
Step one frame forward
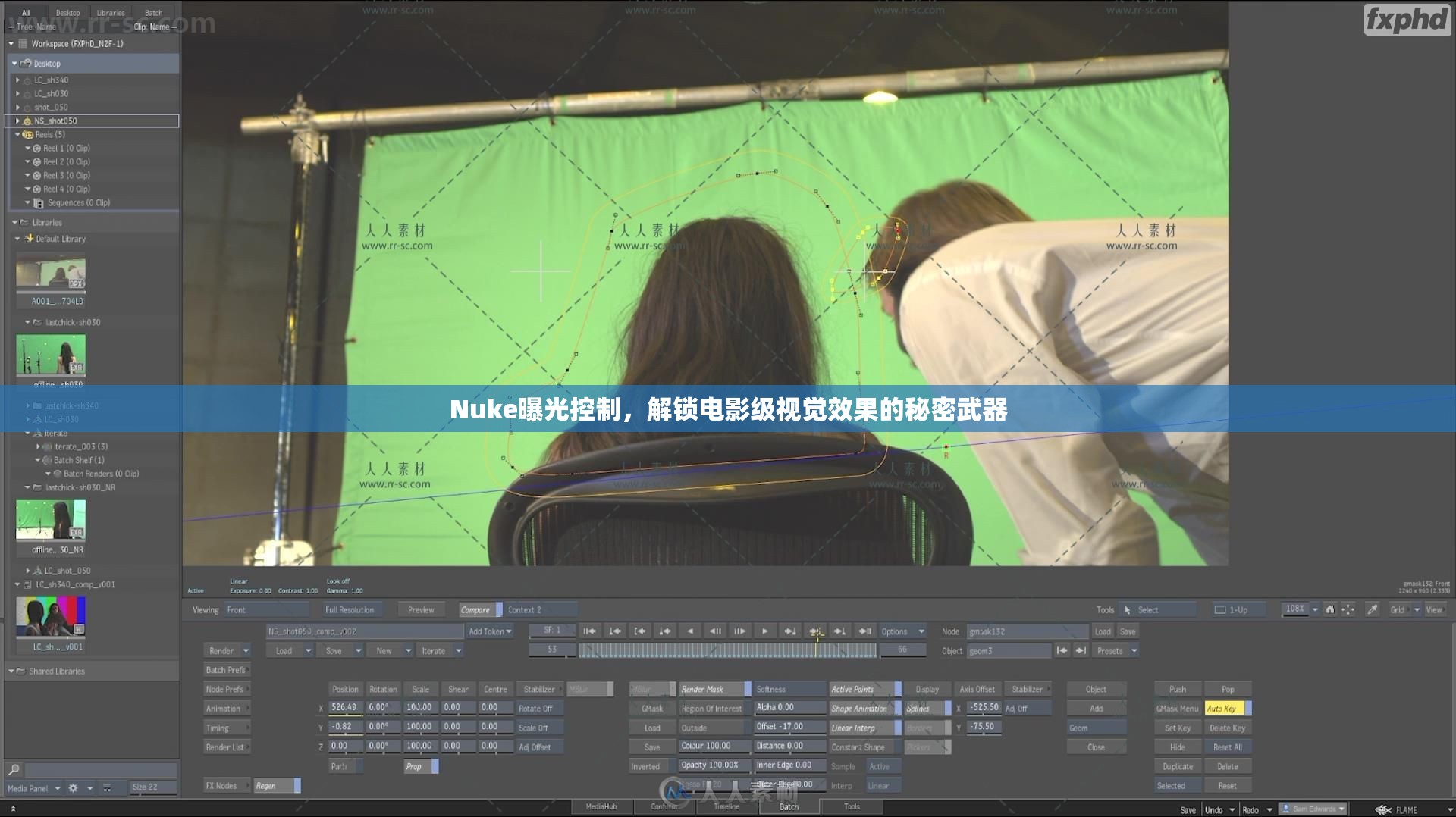point(739,631)
